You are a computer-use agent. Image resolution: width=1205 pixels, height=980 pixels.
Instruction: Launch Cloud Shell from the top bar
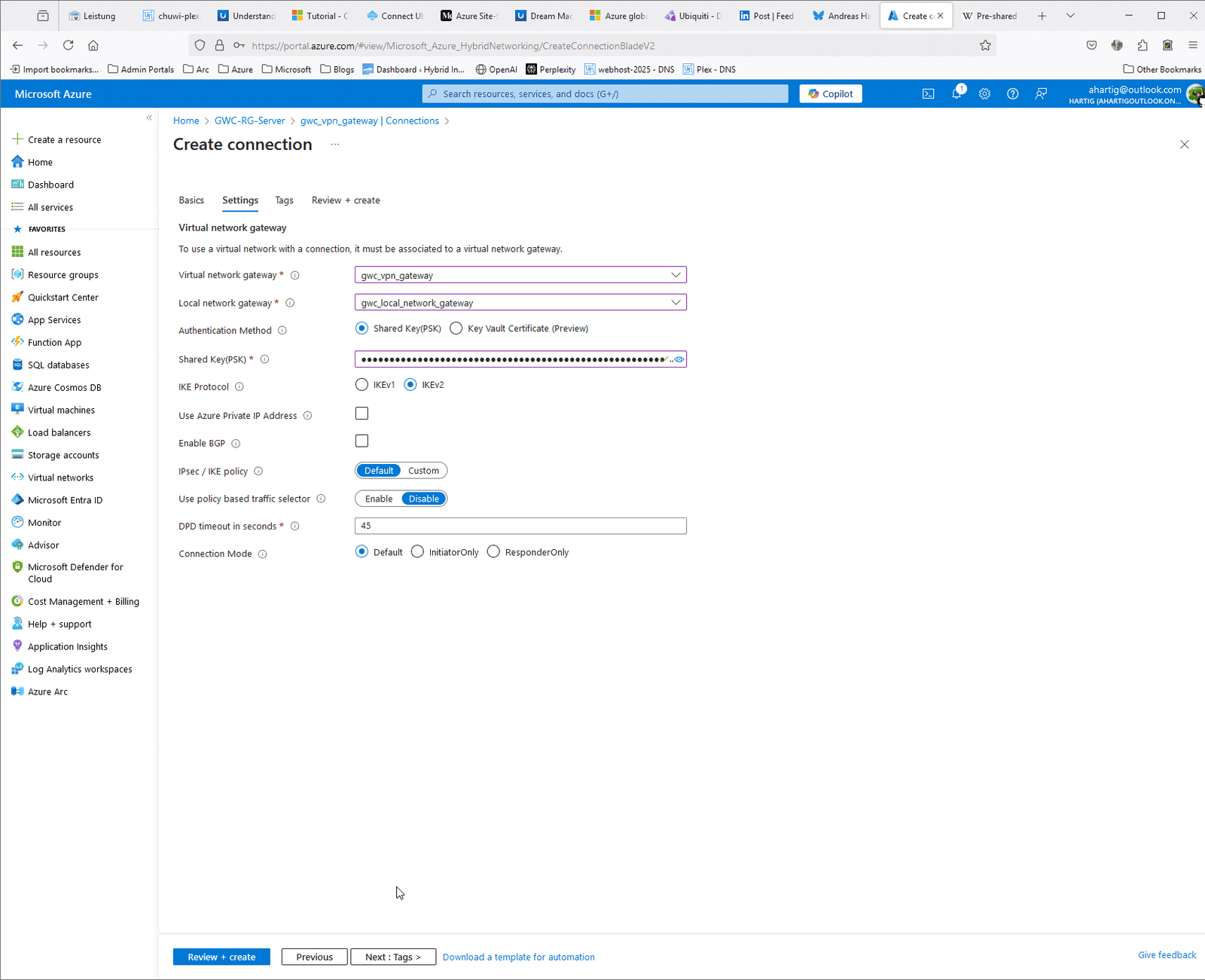(927, 93)
